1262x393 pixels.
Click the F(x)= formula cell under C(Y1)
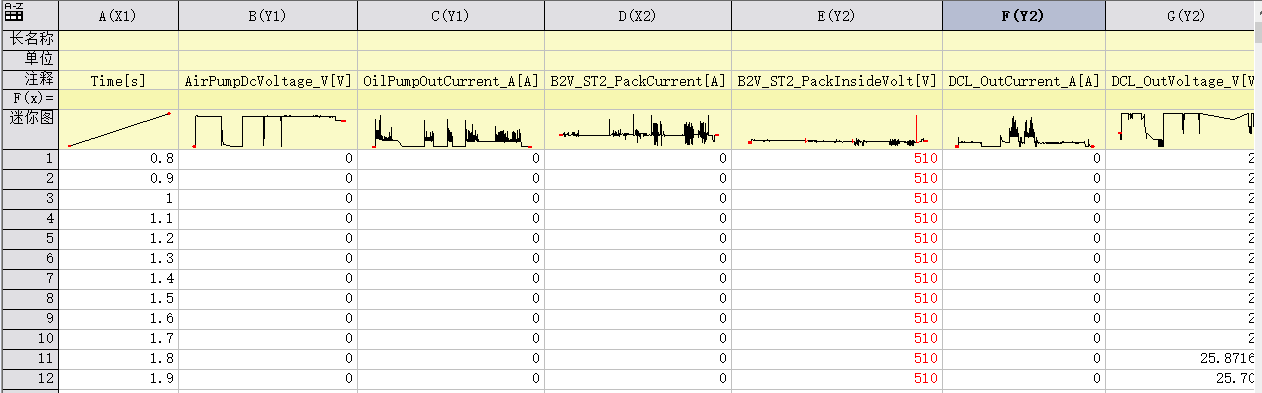click(x=451, y=99)
